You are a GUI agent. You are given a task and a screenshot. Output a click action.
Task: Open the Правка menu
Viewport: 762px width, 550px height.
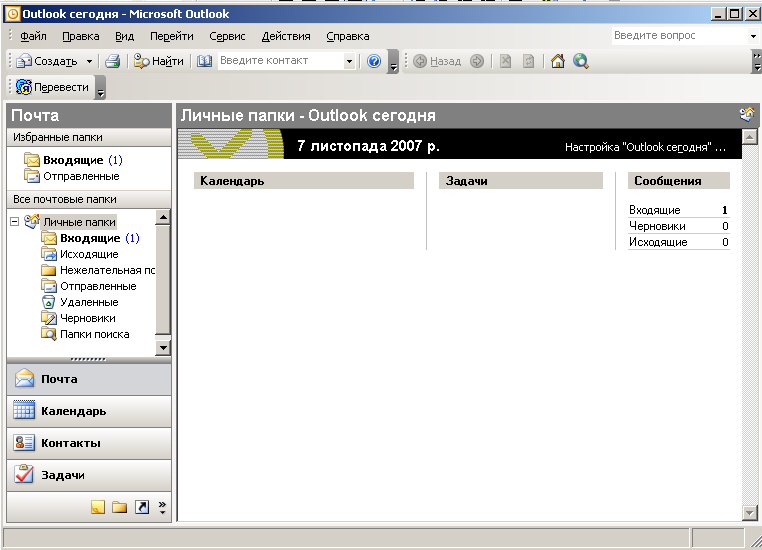coord(81,36)
